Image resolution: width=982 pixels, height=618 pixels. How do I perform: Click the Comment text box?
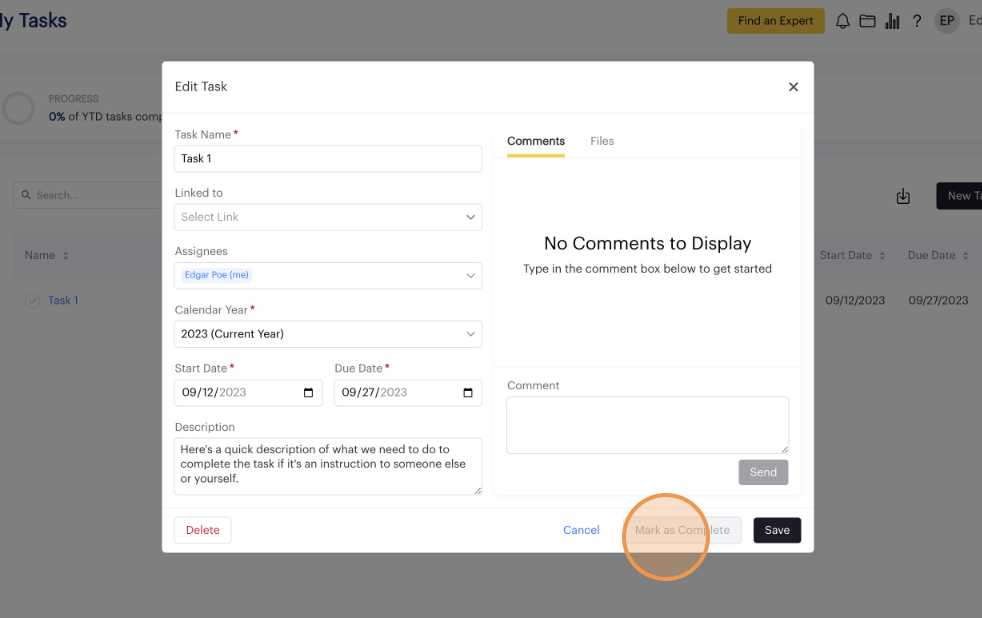pos(647,425)
